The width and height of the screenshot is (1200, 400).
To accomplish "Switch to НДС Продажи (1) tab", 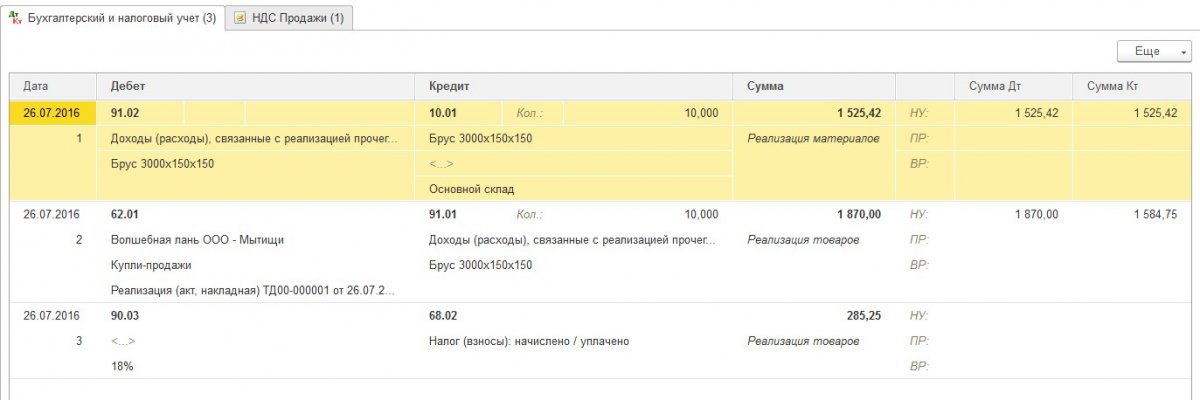I will [289, 18].
